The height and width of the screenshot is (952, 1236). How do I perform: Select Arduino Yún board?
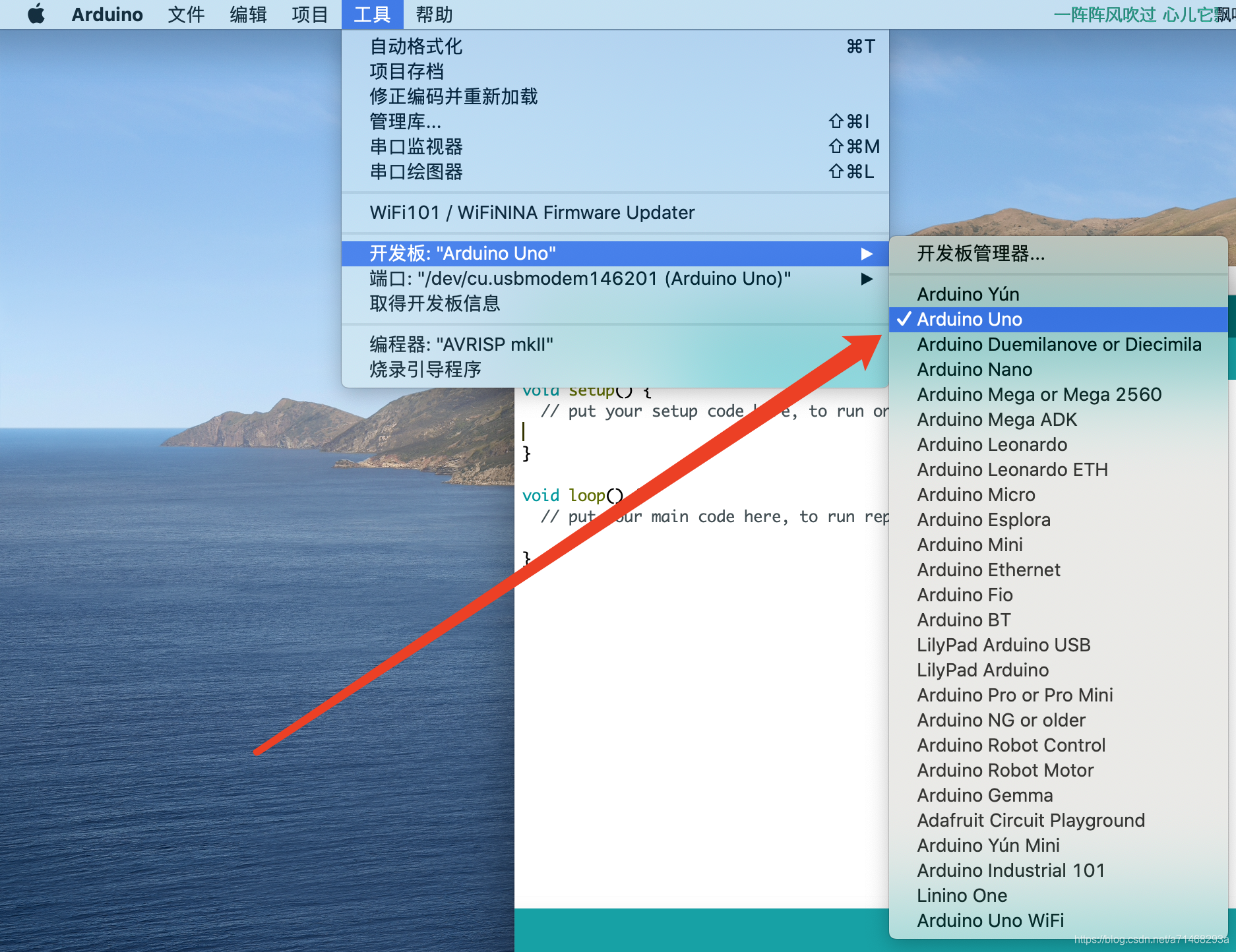(x=1058, y=294)
